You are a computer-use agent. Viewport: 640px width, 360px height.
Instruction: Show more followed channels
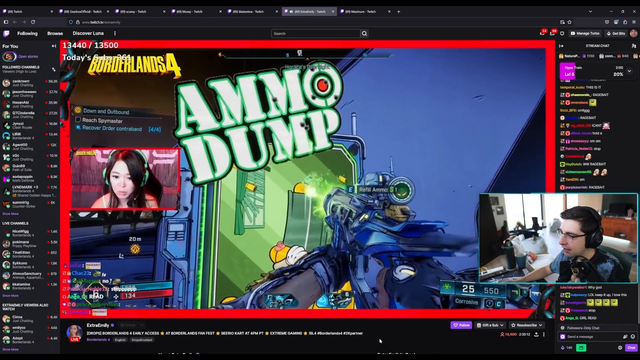point(10,214)
